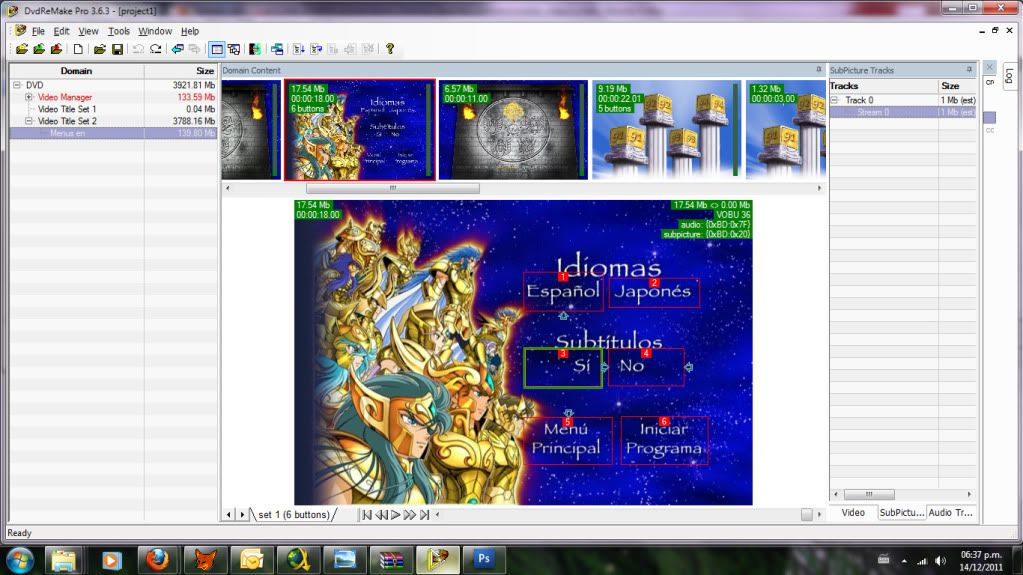Click the Domain column header

coord(76,70)
